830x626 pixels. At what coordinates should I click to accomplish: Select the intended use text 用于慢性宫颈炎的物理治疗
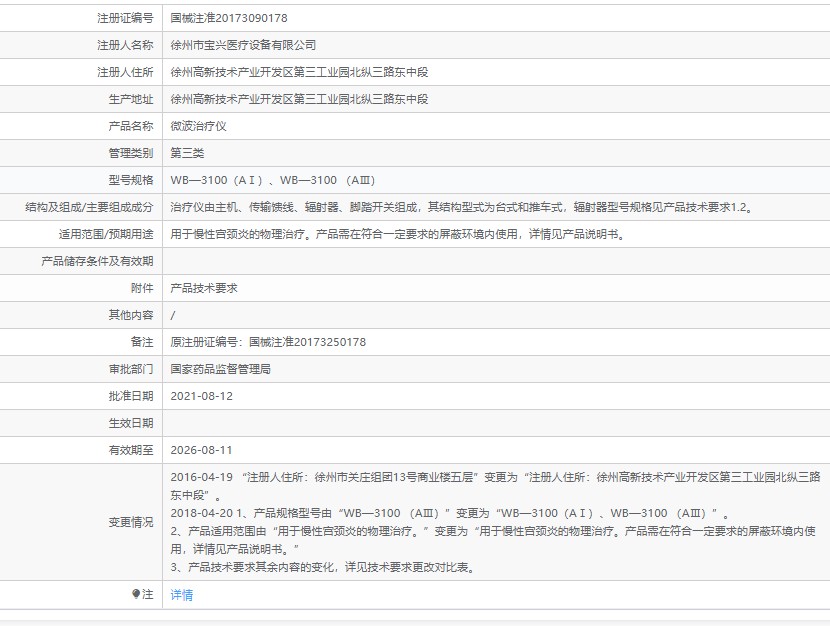click(399, 234)
